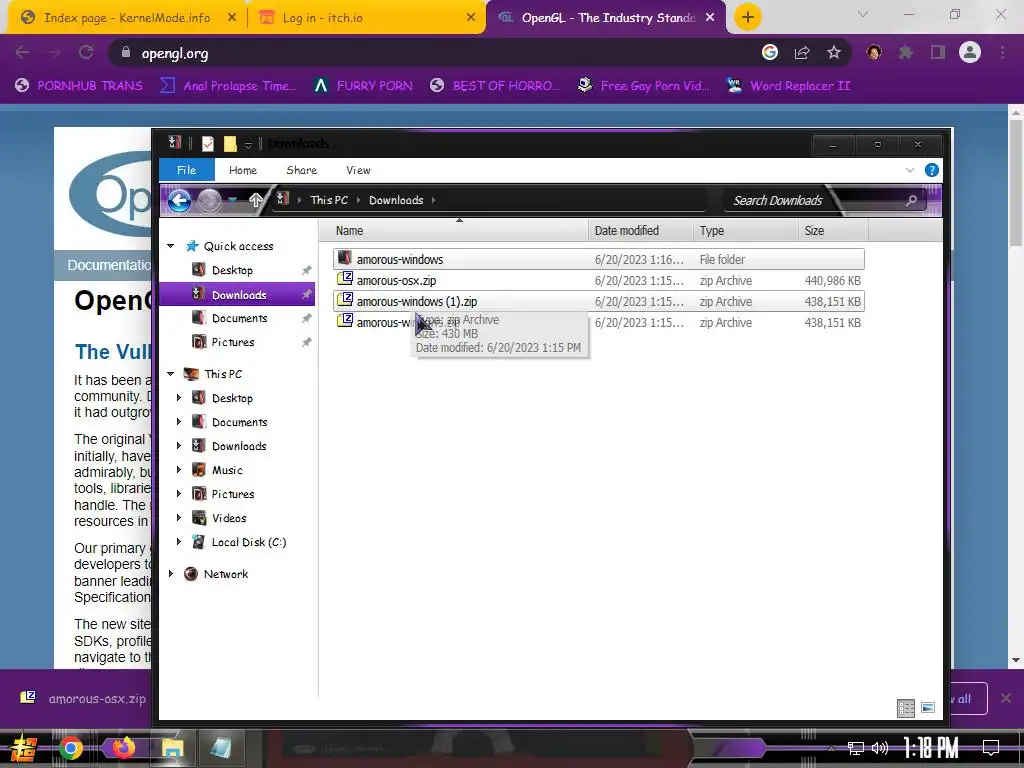The image size is (1024, 768).
Task: Go up one folder level
Action: click(255, 200)
